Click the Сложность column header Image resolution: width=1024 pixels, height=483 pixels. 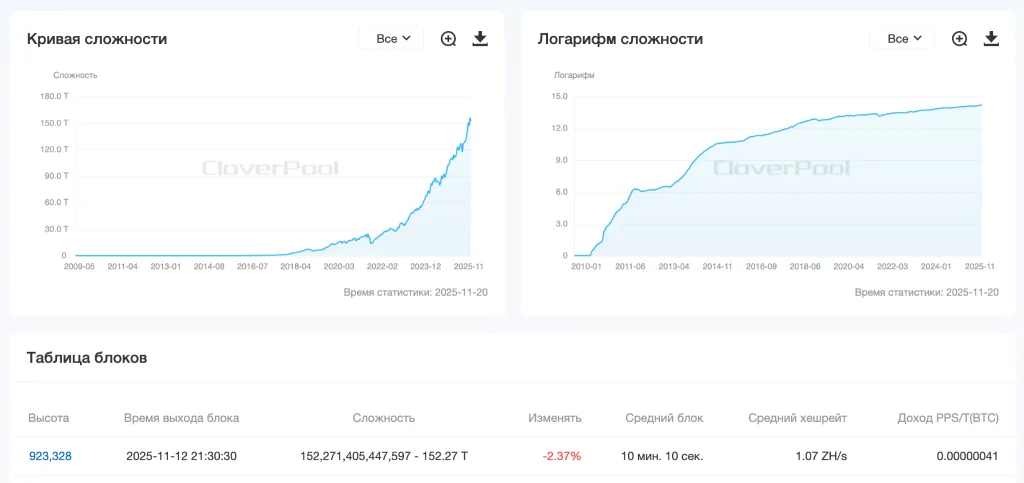(384, 418)
